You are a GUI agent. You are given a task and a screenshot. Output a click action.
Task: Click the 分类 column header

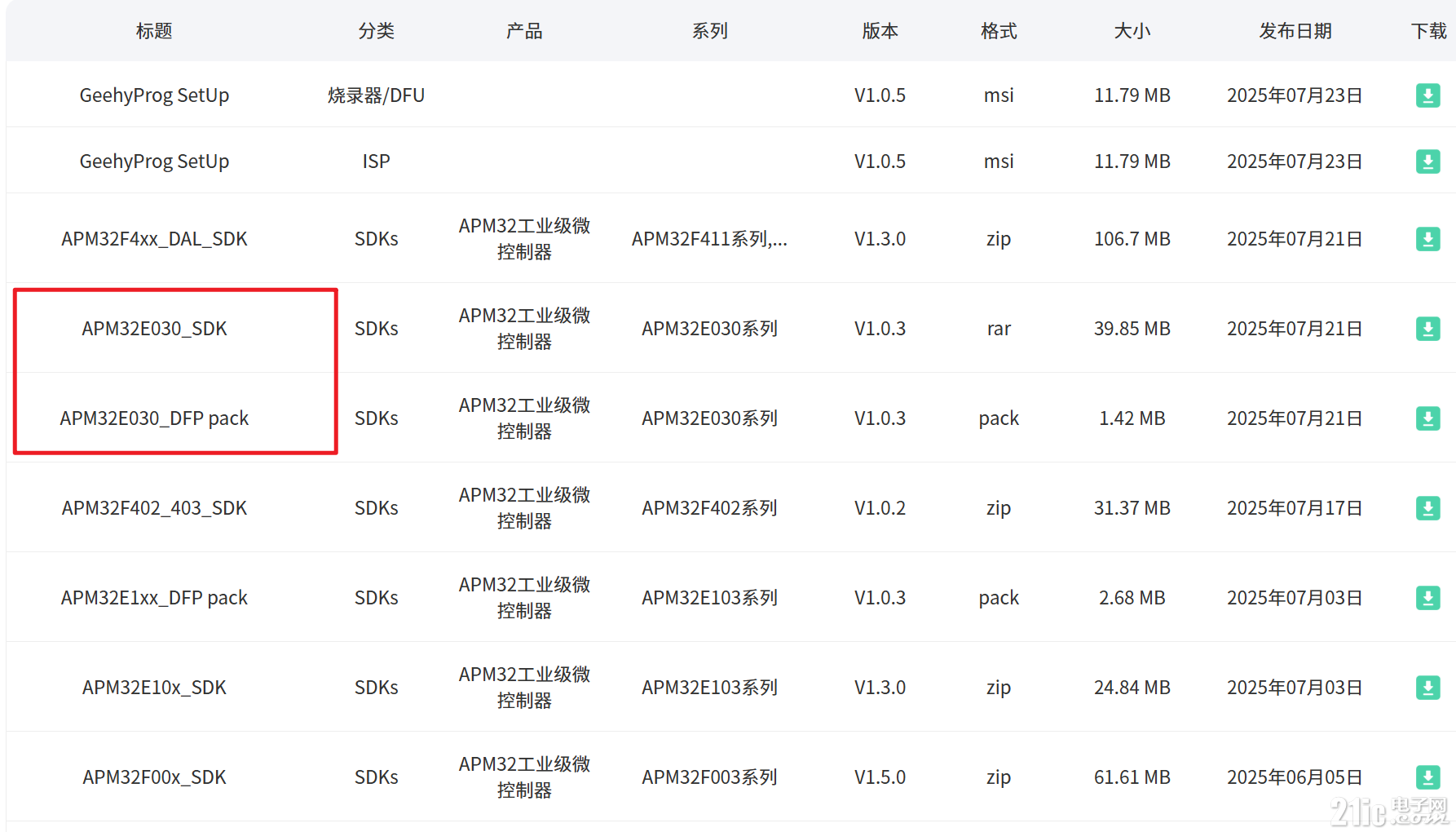pos(376,31)
